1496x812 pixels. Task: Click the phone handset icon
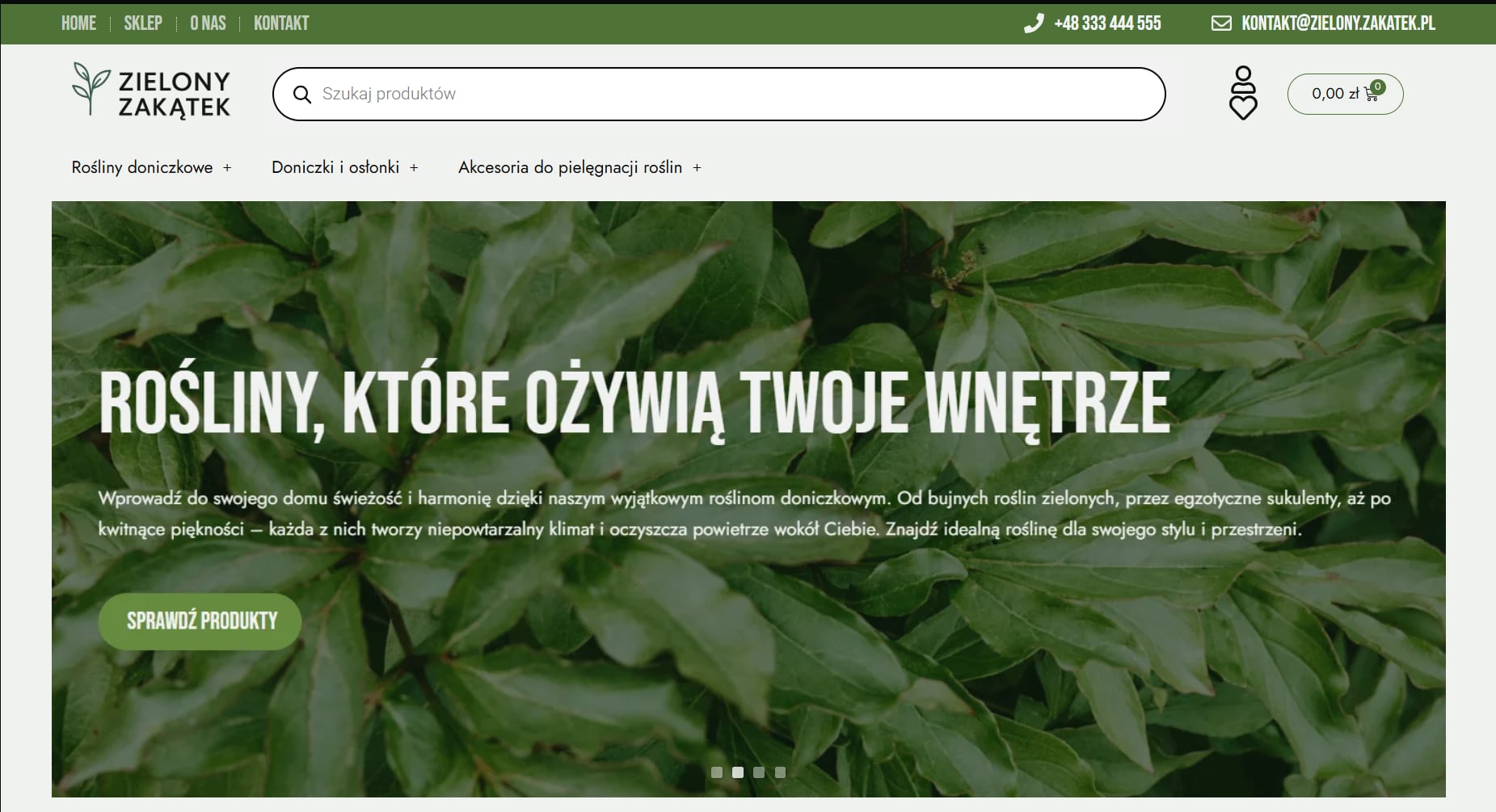click(1034, 23)
